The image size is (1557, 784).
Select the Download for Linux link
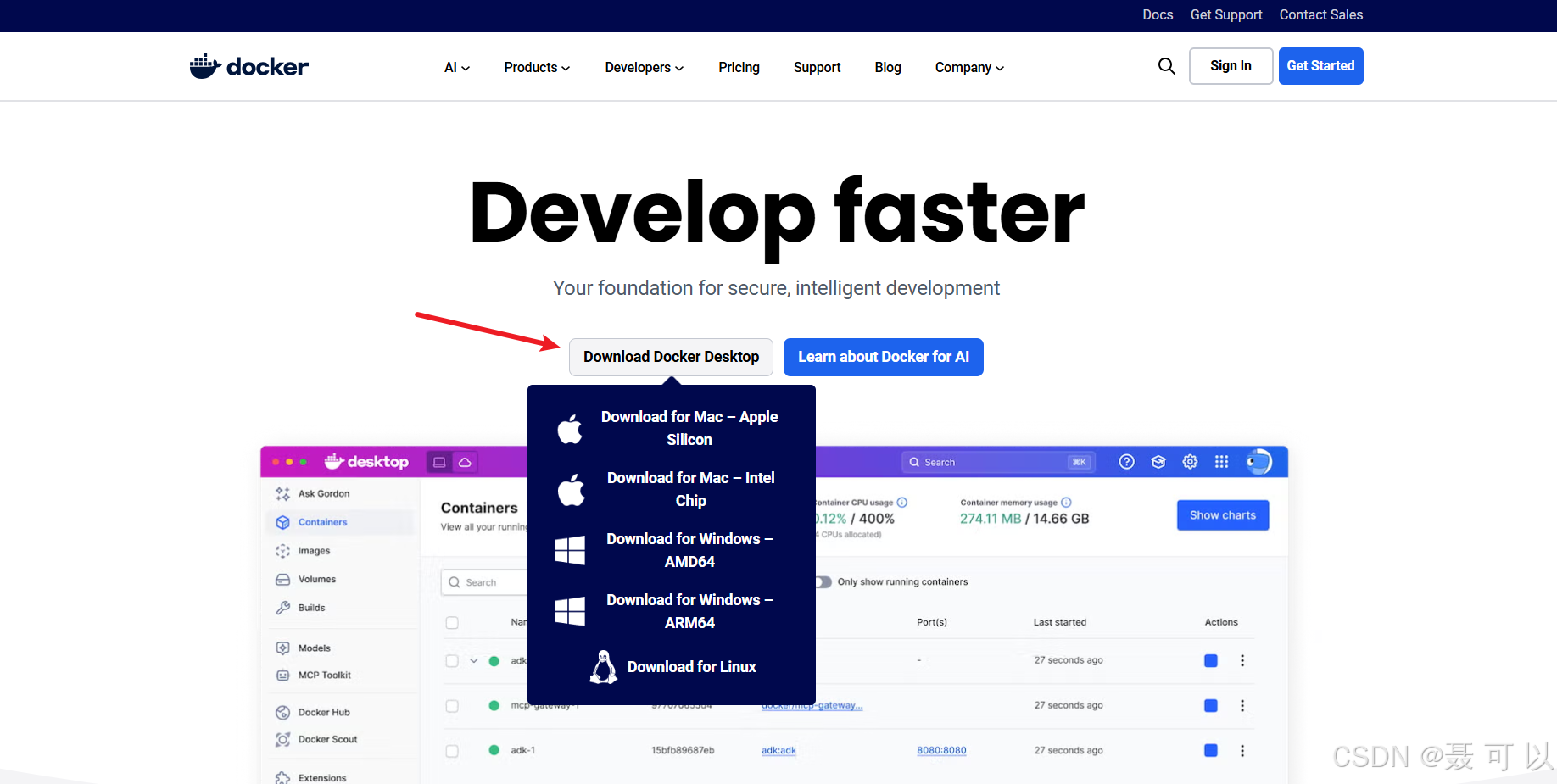(x=692, y=667)
